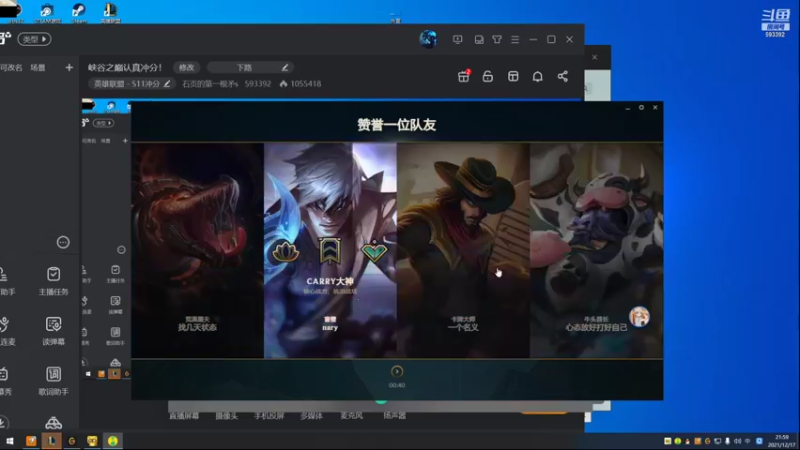The width and height of the screenshot is (800, 450).
Task: Open the 类型 dropdown in title bar
Action: tap(34, 39)
